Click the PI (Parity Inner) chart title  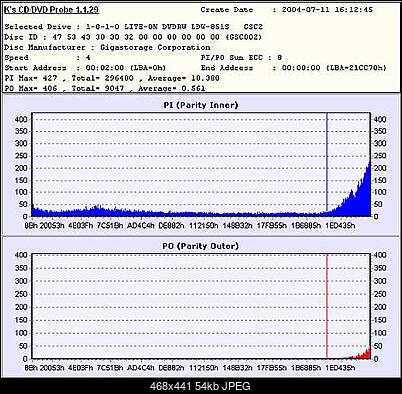[201, 105]
